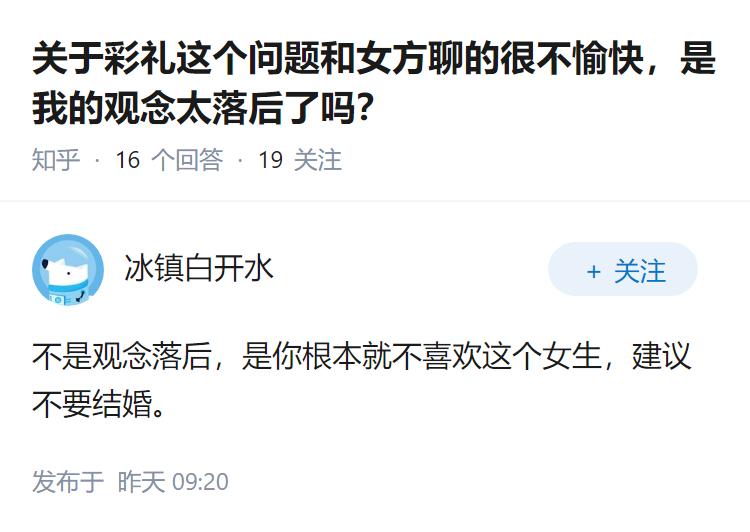This screenshot has width=750, height=532.
Task: Follow the user 冰镇白开水
Action: [x=622, y=270]
